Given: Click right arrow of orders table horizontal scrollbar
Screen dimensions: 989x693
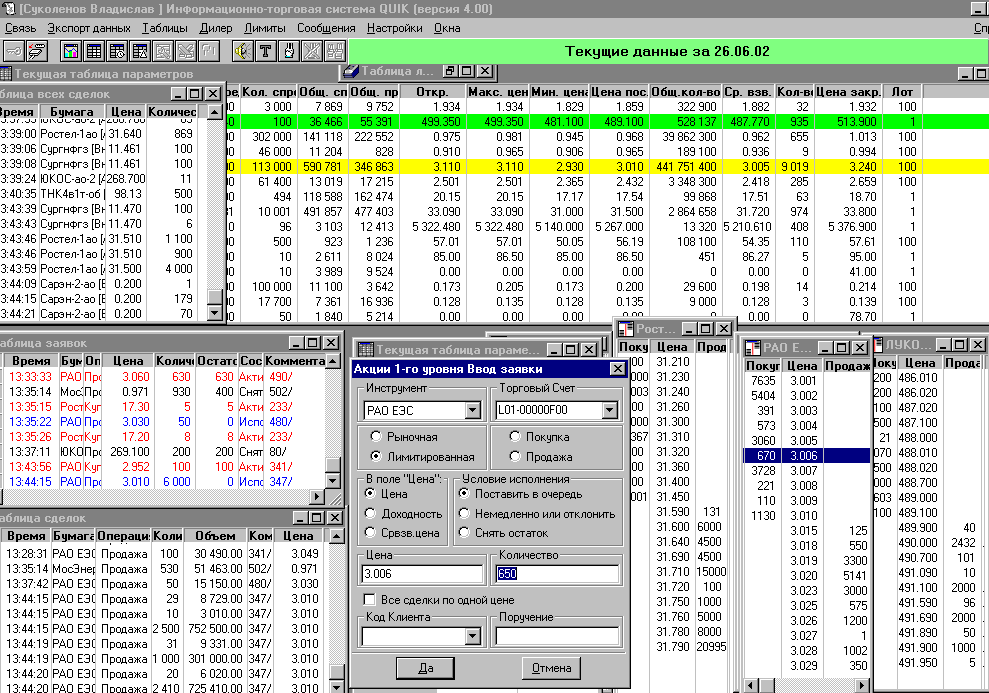Looking at the screenshot, I should (318, 496).
